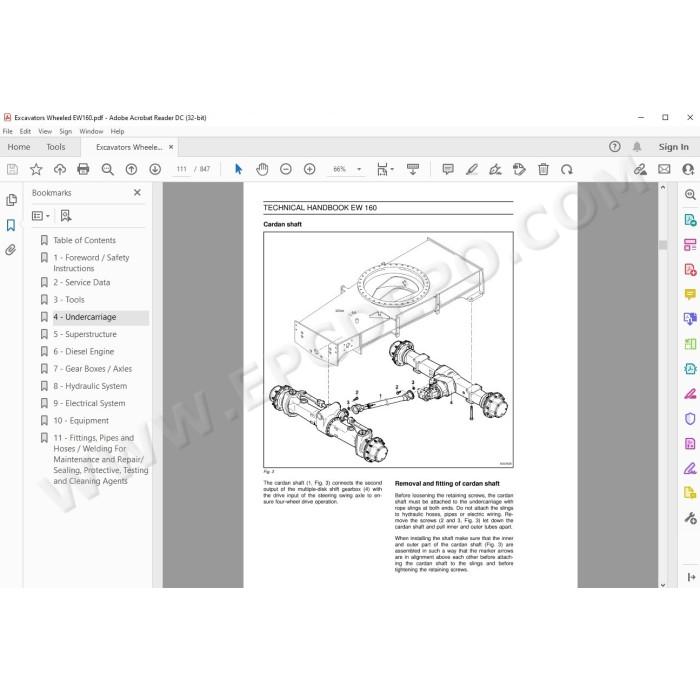
Task: Open Table of Contents bookmark
Action: 84,240
